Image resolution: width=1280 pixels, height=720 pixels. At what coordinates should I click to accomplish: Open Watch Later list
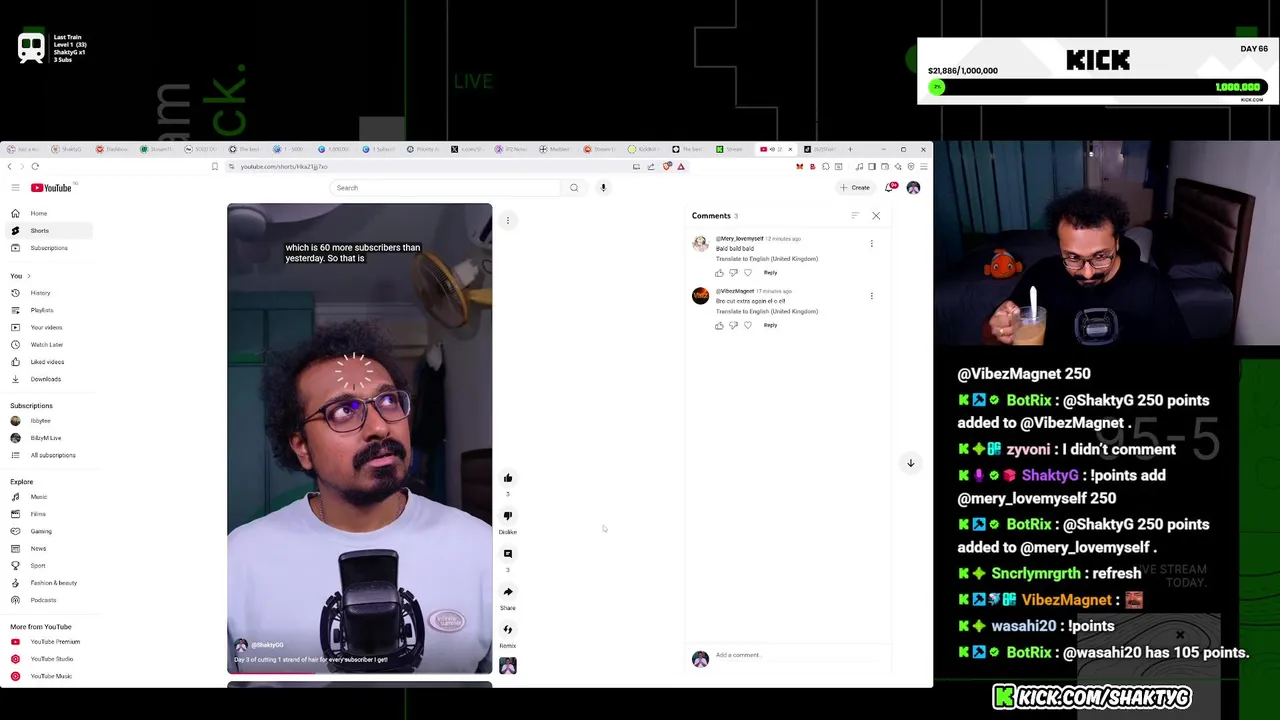tap(47, 345)
